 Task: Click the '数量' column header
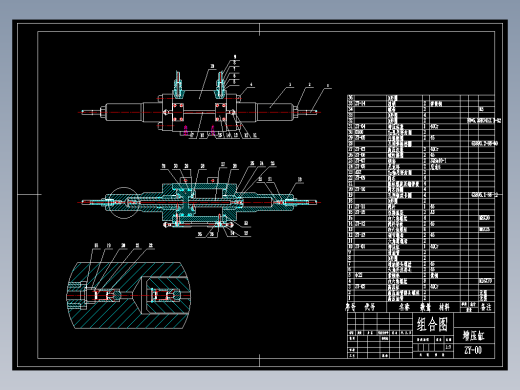tap(425, 307)
